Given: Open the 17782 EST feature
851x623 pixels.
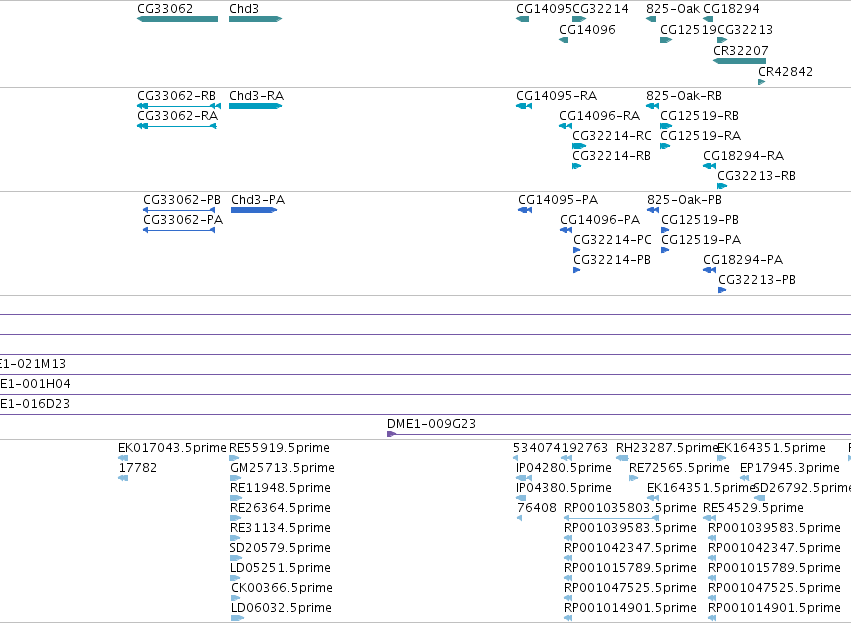Looking at the screenshot, I should click(123, 478).
